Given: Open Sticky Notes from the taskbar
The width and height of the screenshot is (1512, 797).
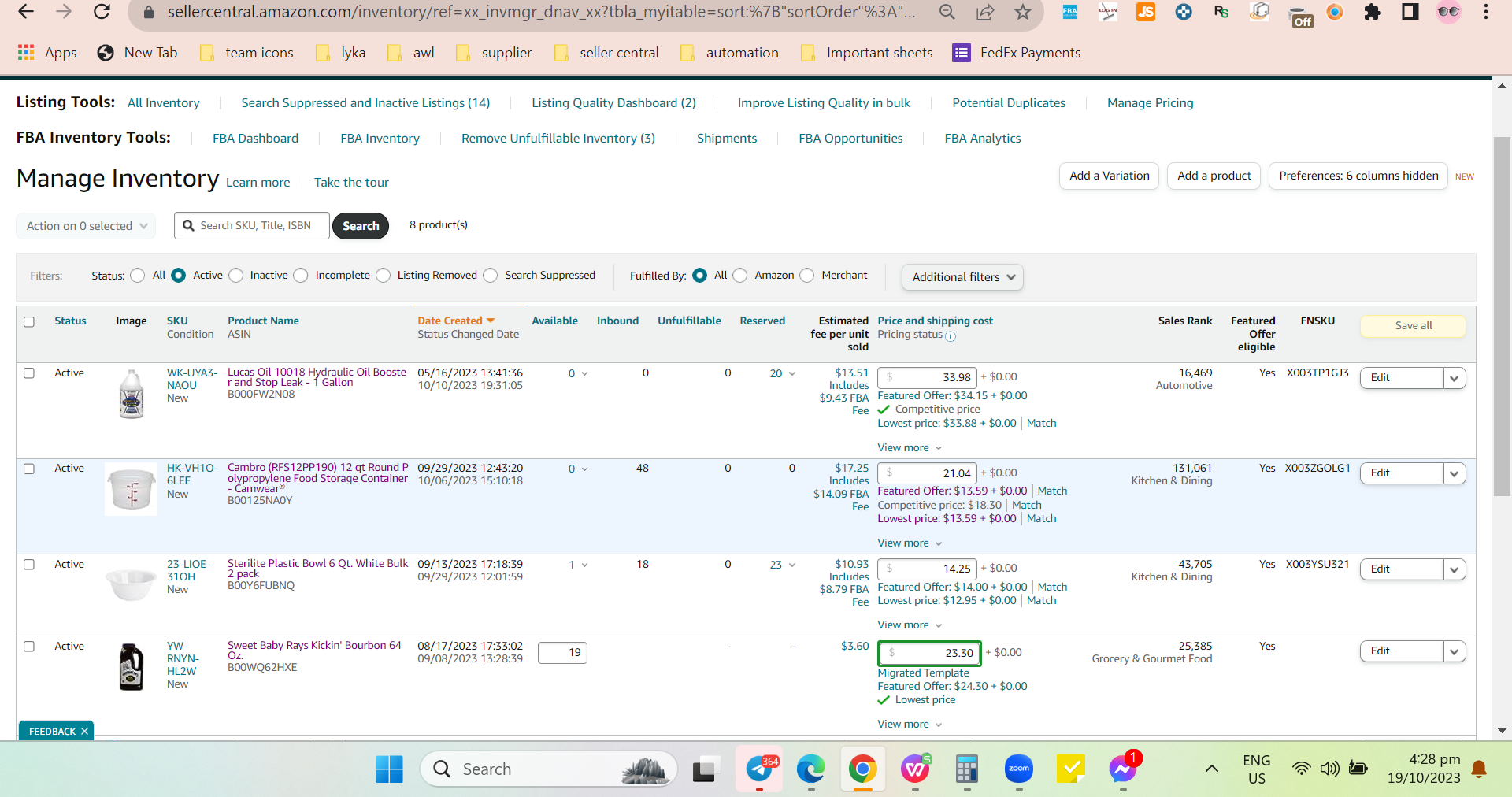Looking at the screenshot, I should coord(1070,769).
